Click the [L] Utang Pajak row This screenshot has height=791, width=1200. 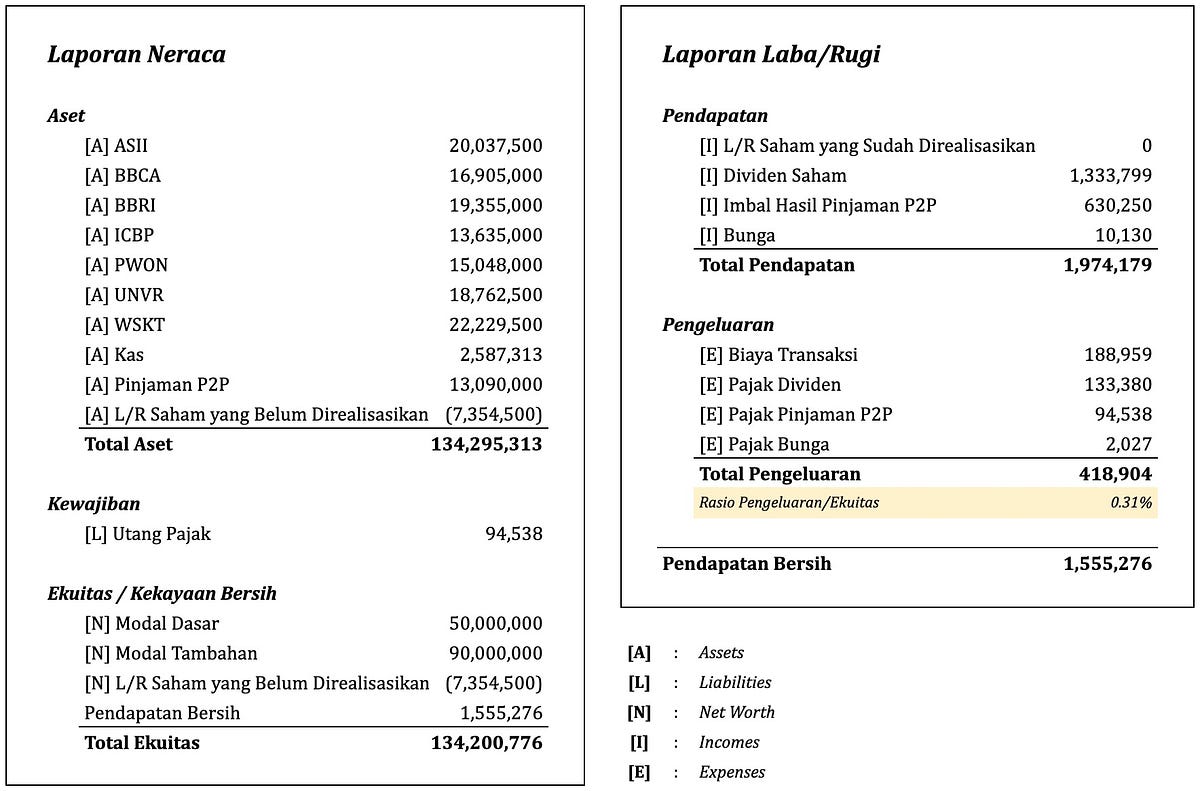pos(314,534)
